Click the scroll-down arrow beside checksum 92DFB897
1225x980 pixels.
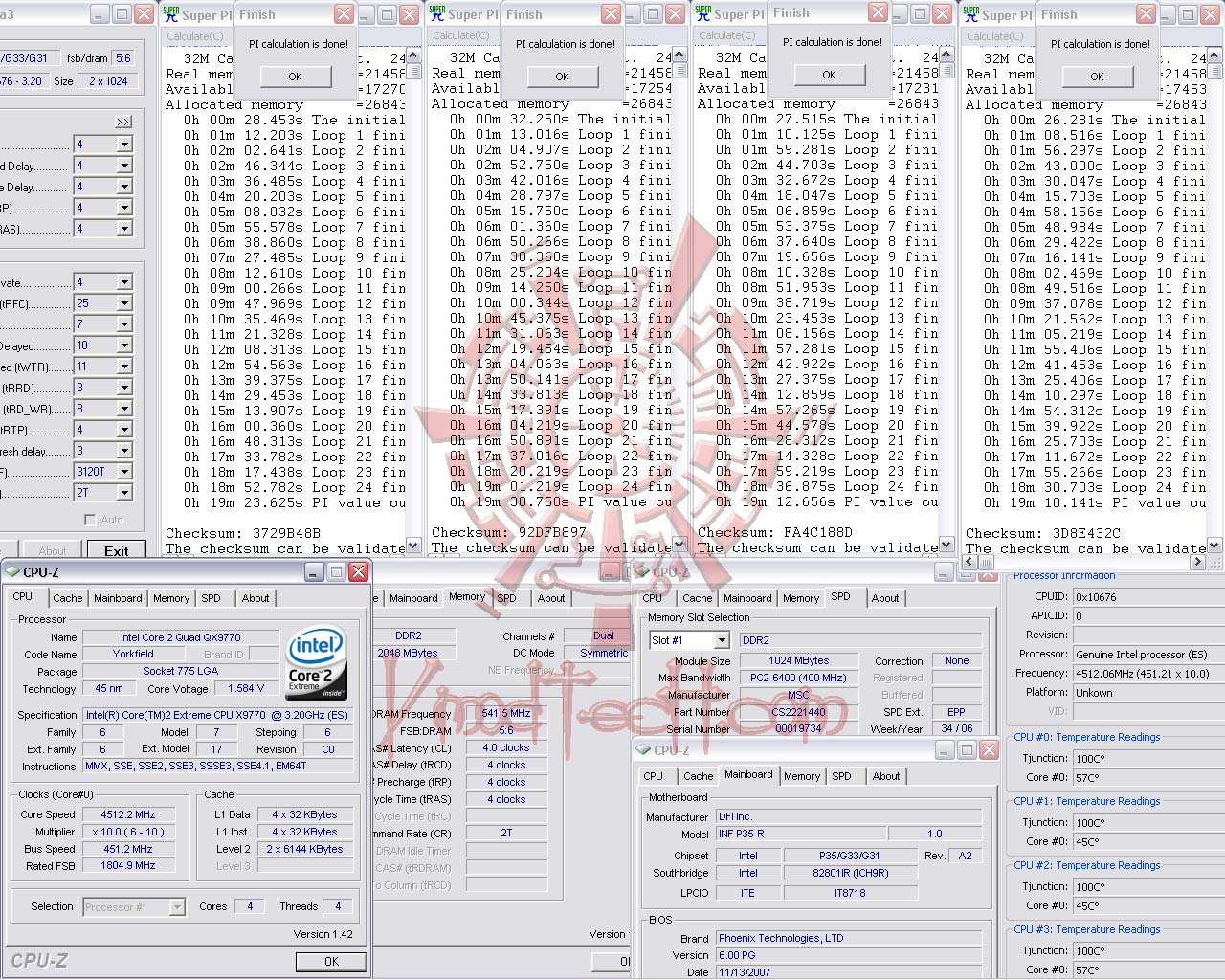pos(679,546)
